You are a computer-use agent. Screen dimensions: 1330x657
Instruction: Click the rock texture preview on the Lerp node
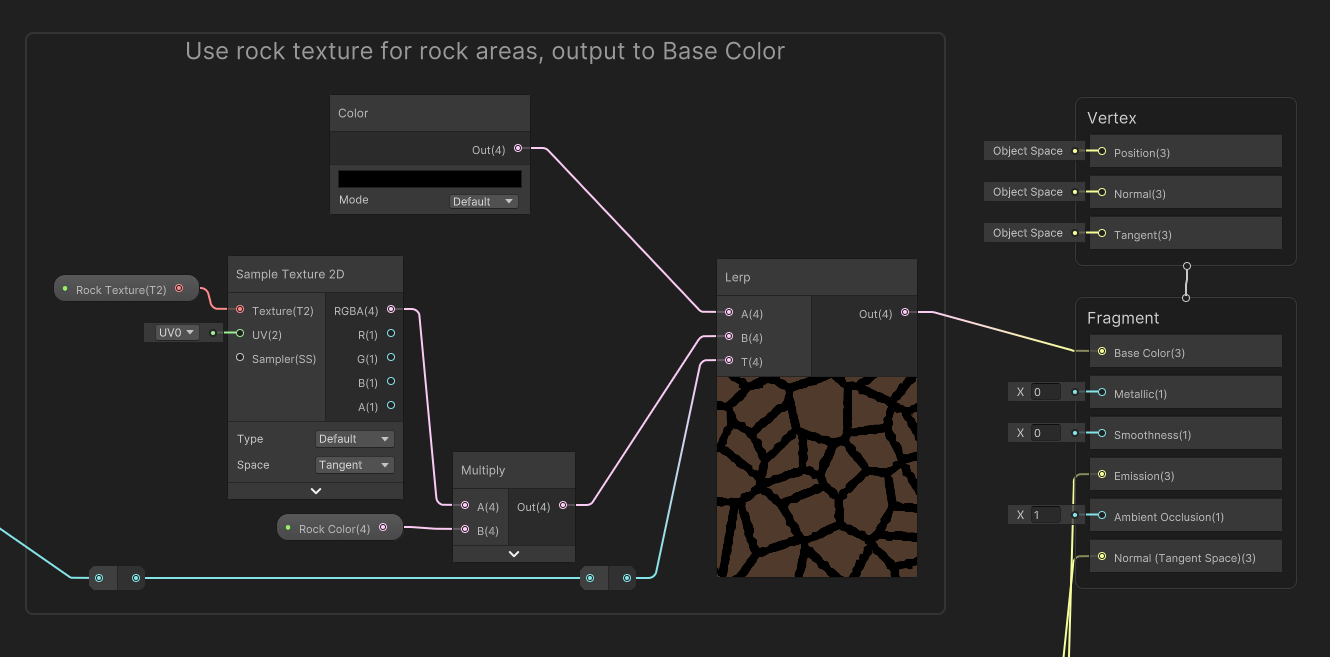pyautogui.click(x=816, y=476)
